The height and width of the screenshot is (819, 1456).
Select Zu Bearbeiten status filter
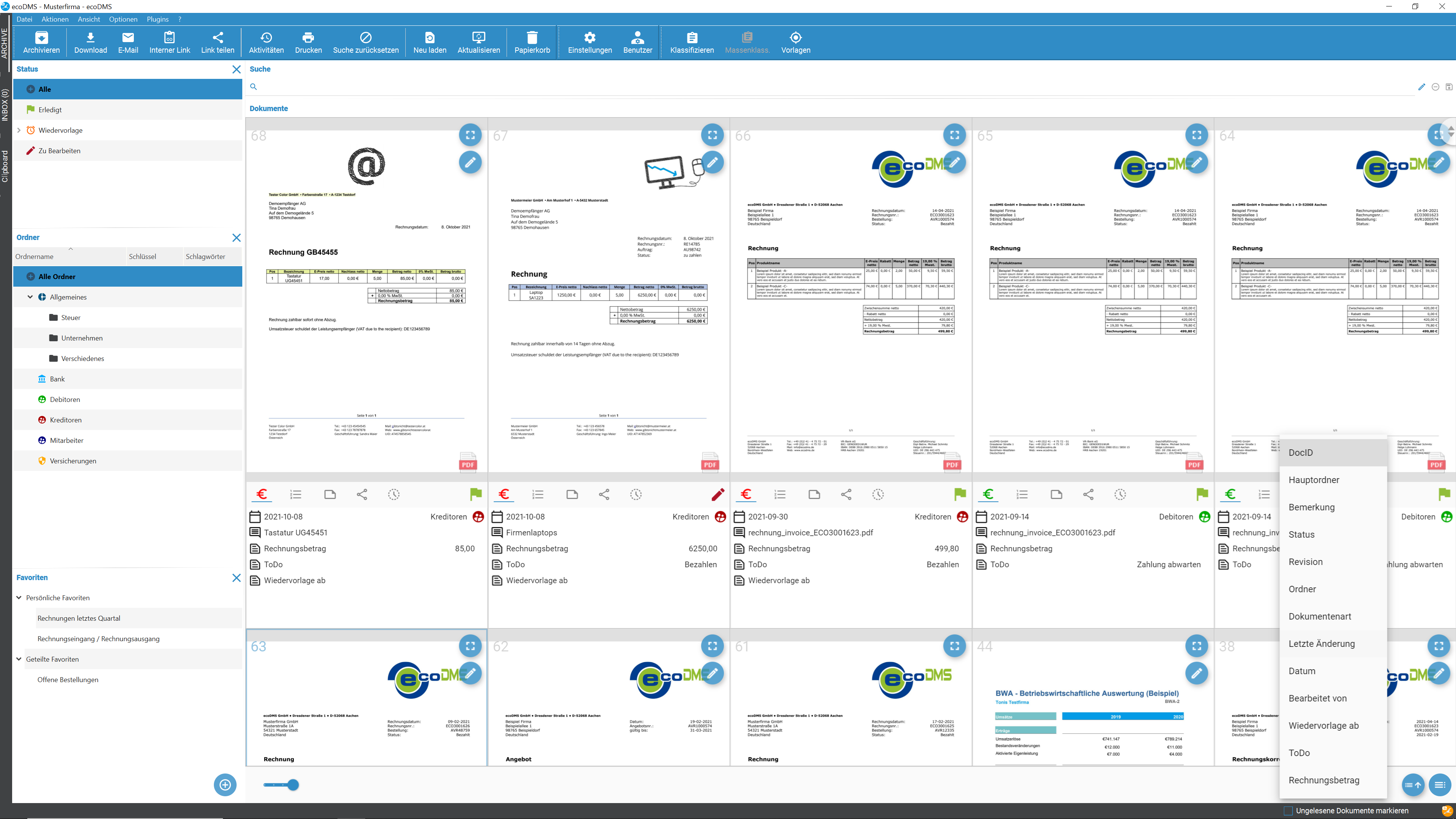pyautogui.click(x=128, y=151)
